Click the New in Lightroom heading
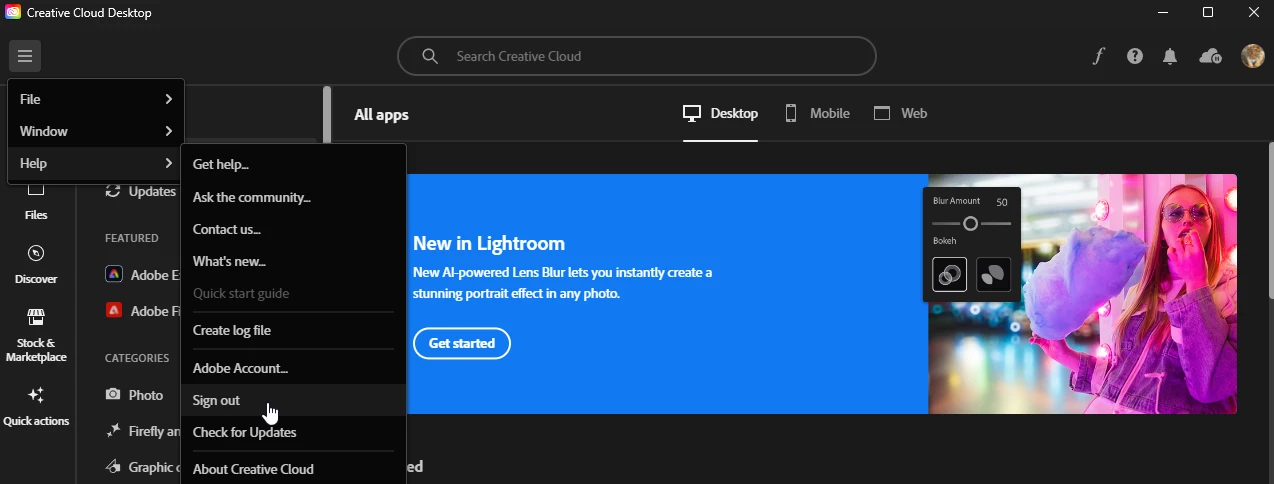The image size is (1274, 484). pos(489,243)
